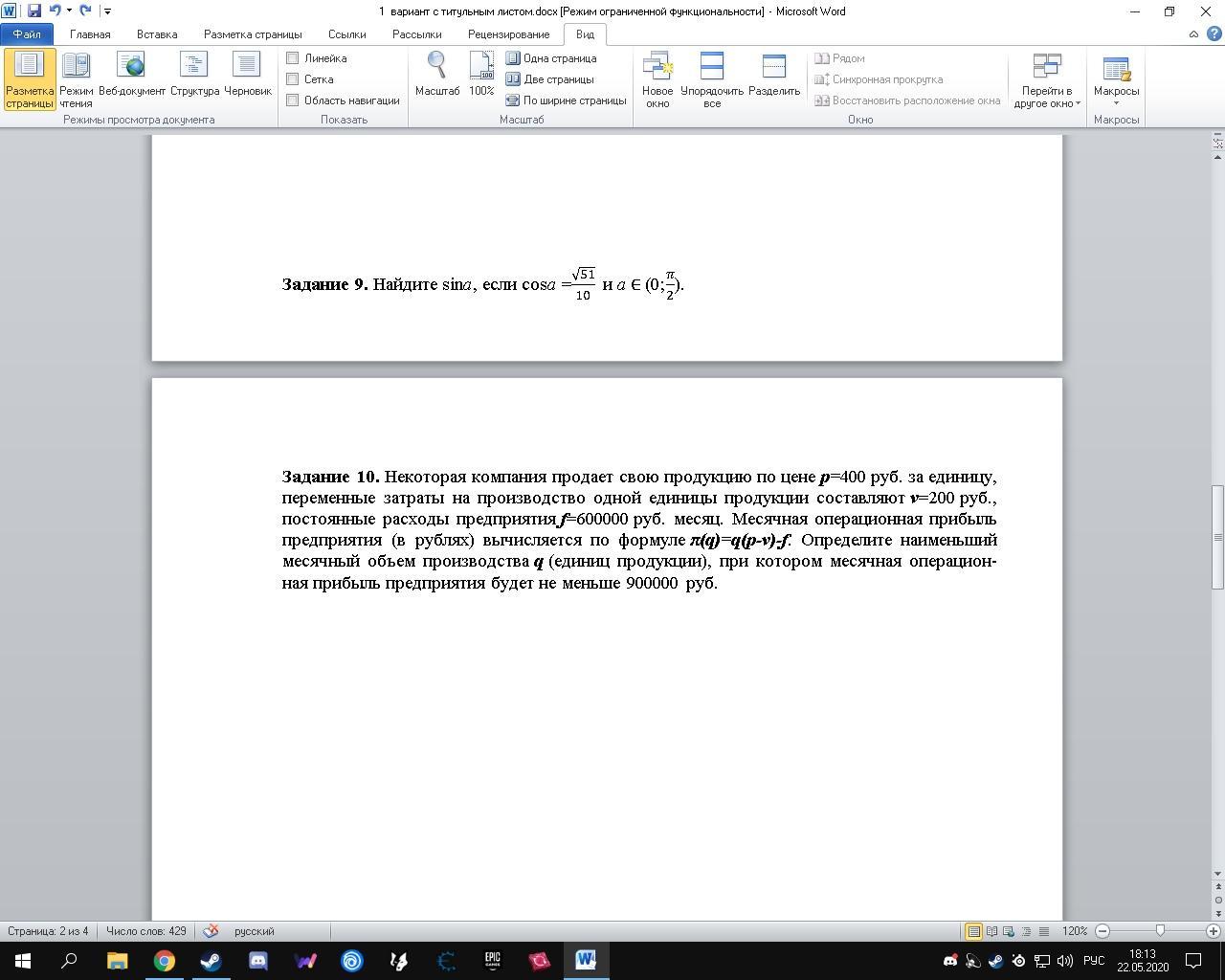Image resolution: width=1225 pixels, height=980 pixels.
Task: Show Одна страница layout
Action: (x=551, y=58)
